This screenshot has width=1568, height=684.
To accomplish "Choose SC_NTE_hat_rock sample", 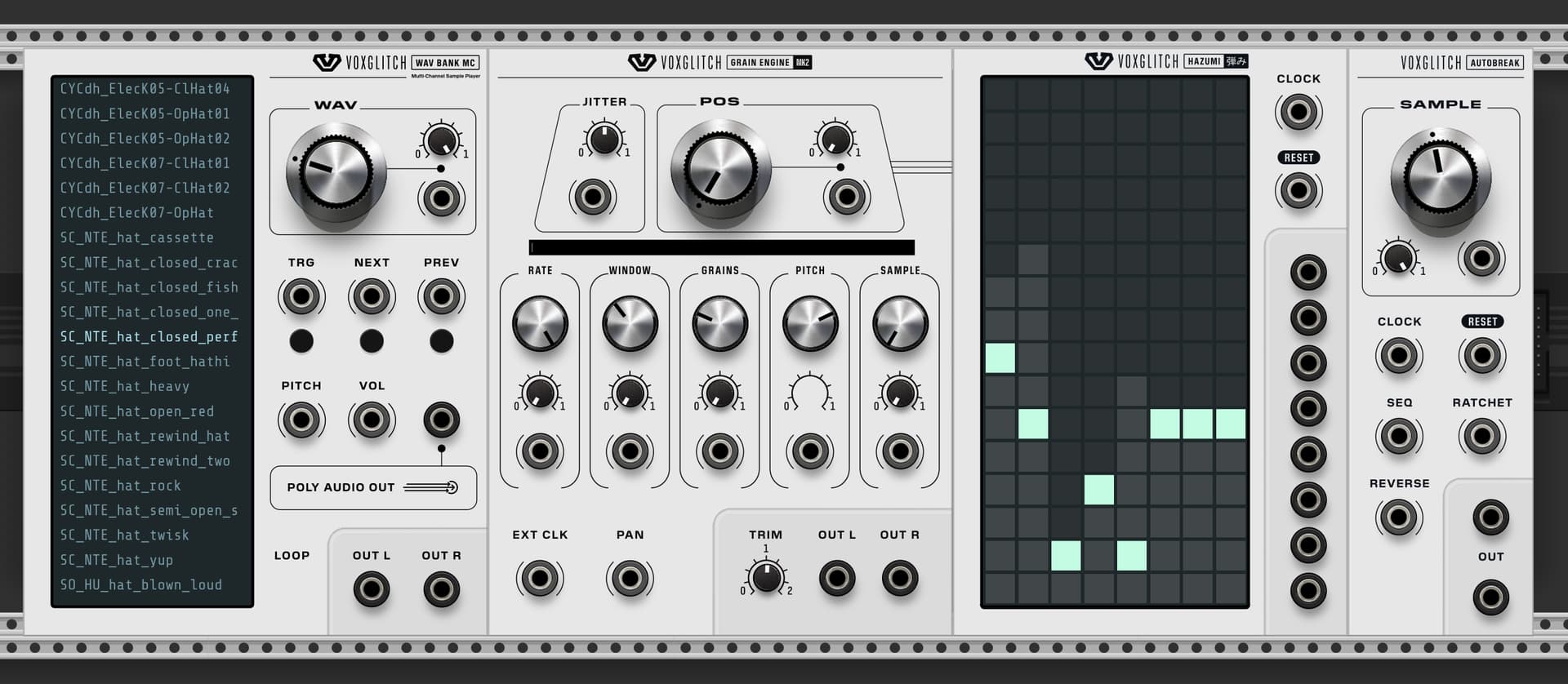I will point(120,486).
